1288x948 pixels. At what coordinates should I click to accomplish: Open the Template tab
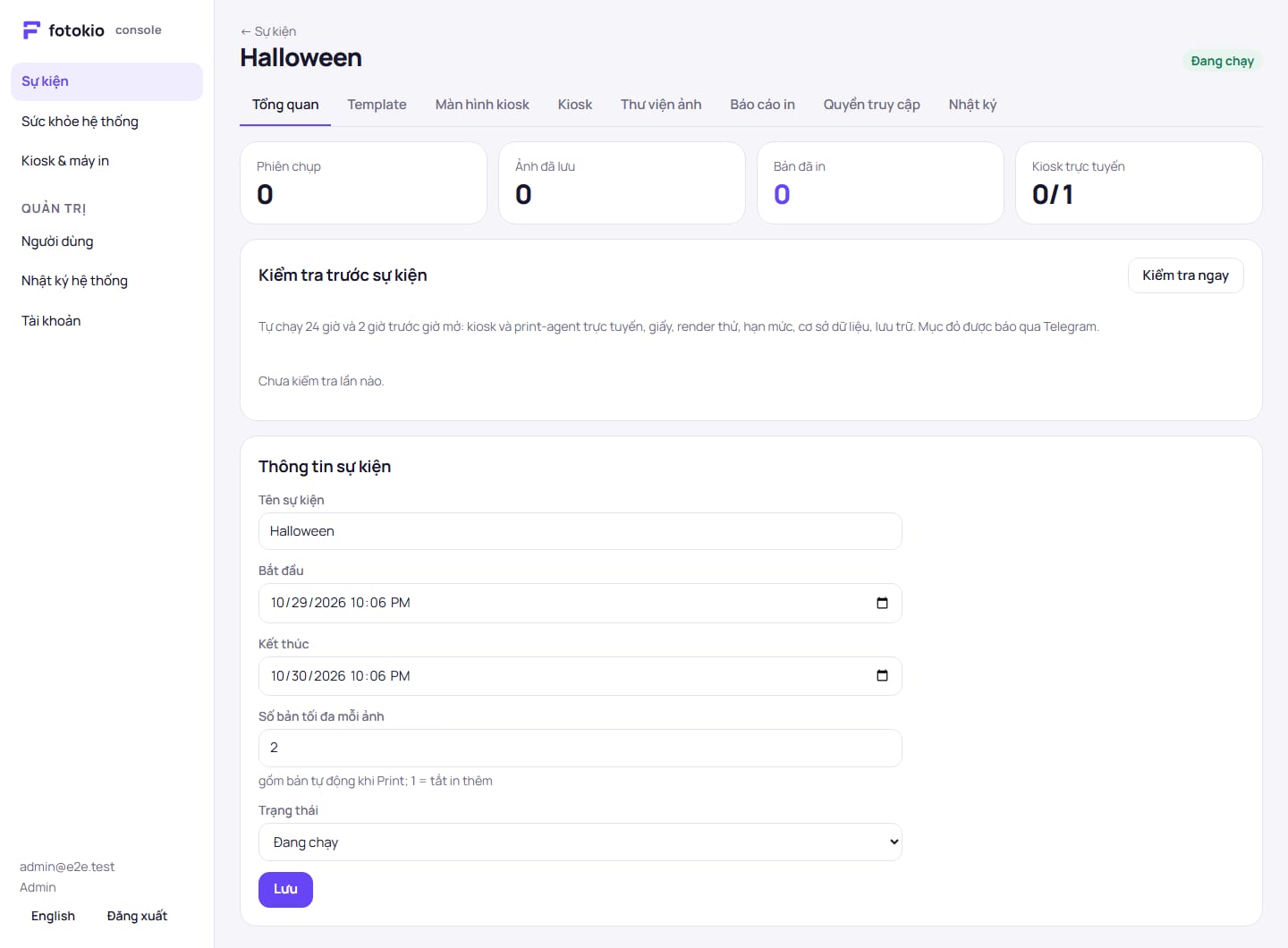[x=377, y=105]
